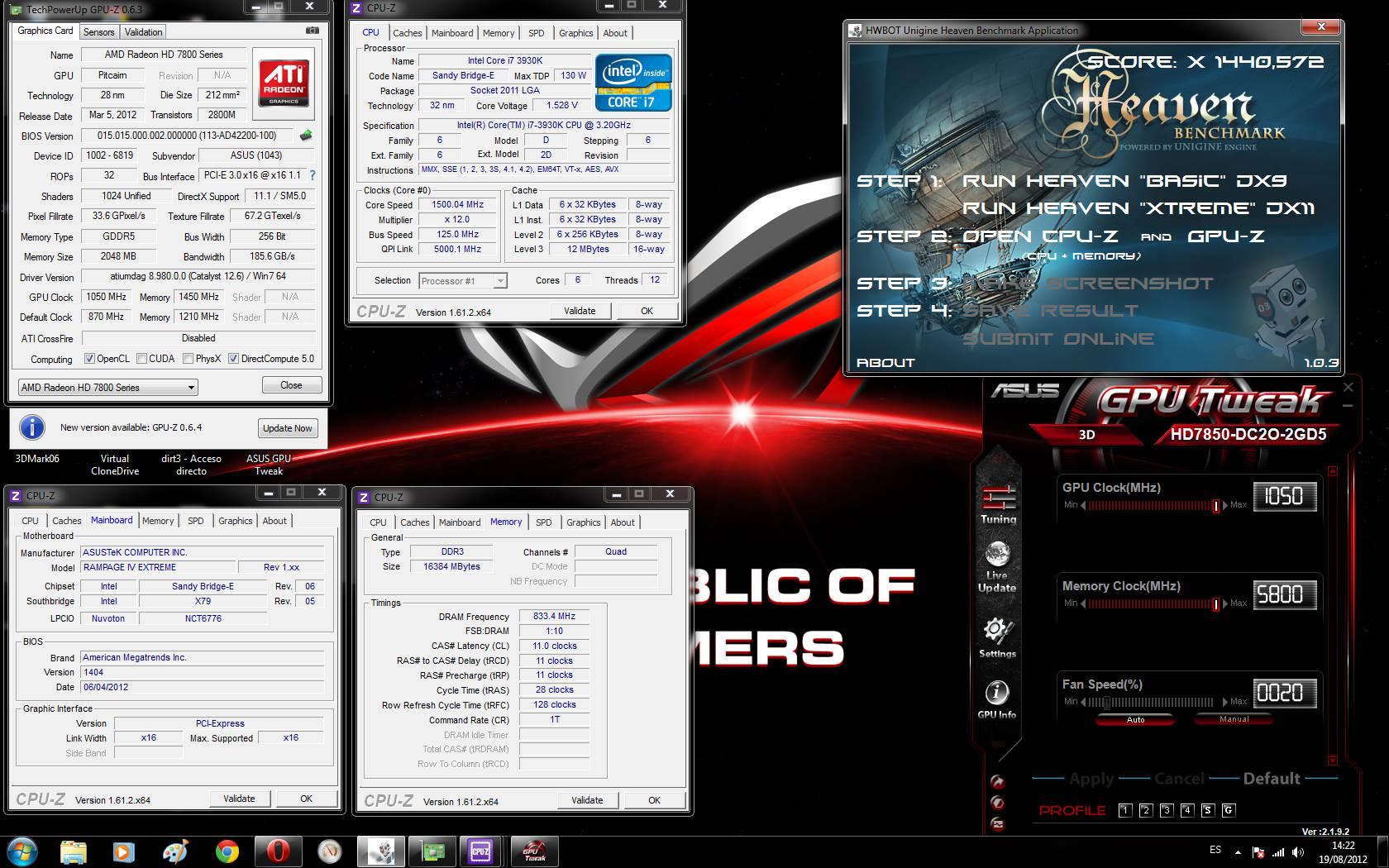Show hidden system tray icons
1389x868 pixels.
pyautogui.click(x=1238, y=851)
